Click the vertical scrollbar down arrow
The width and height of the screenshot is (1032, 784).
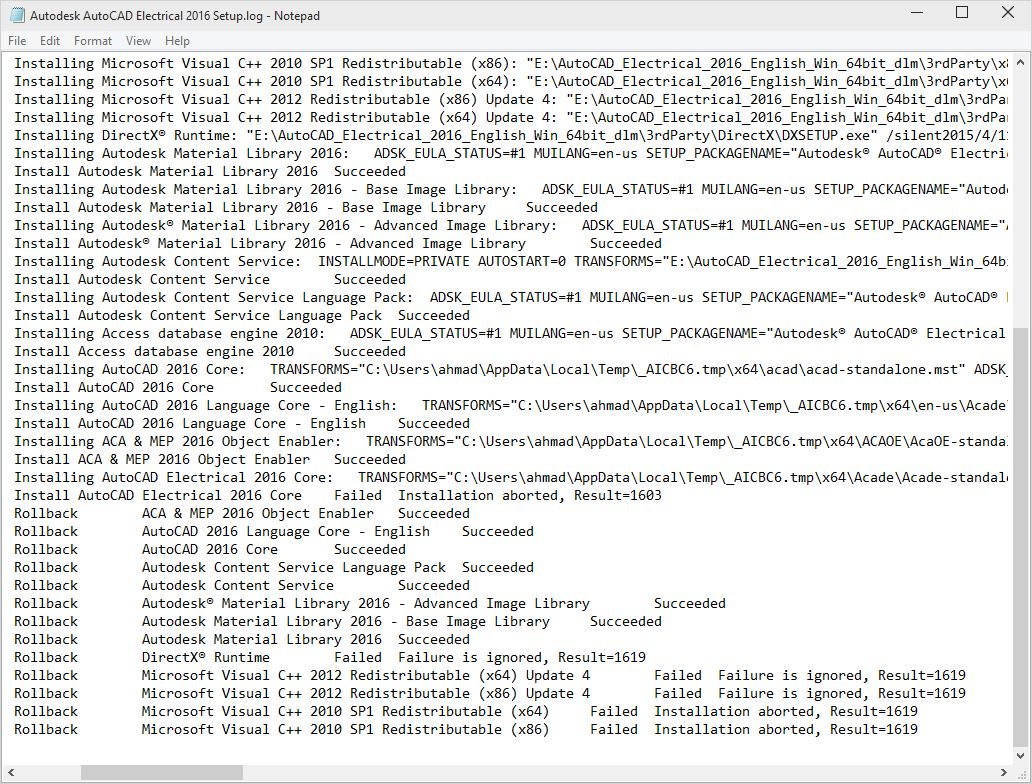tap(1020, 756)
